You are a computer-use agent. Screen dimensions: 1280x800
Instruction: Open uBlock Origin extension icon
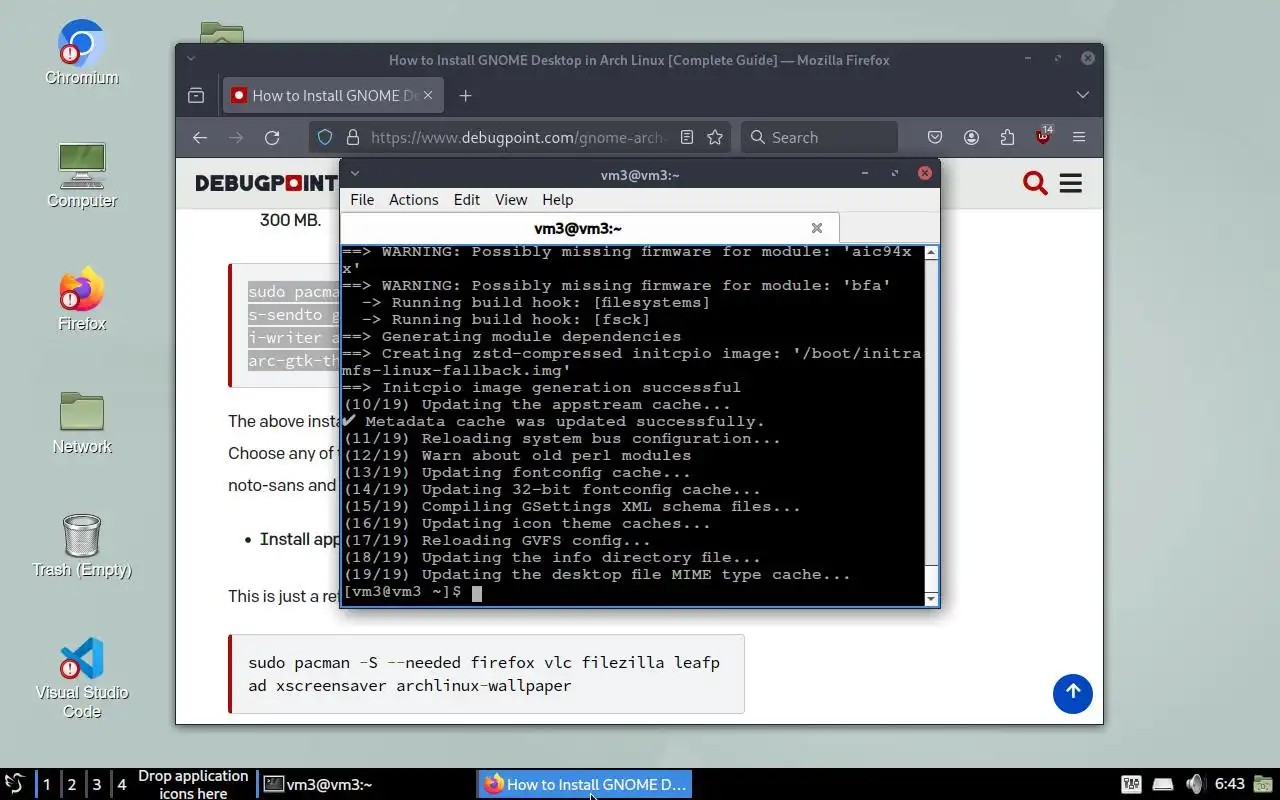point(1043,136)
